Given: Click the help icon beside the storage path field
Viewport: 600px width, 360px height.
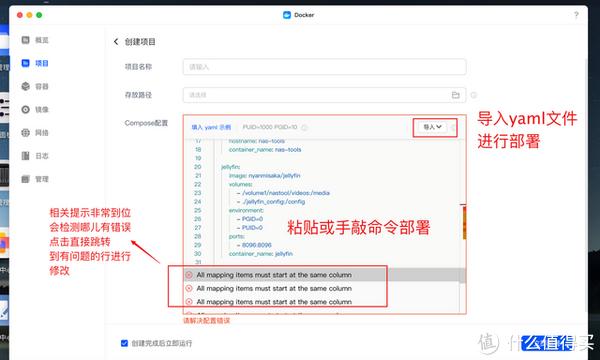Looking at the screenshot, I should [x=474, y=95].
